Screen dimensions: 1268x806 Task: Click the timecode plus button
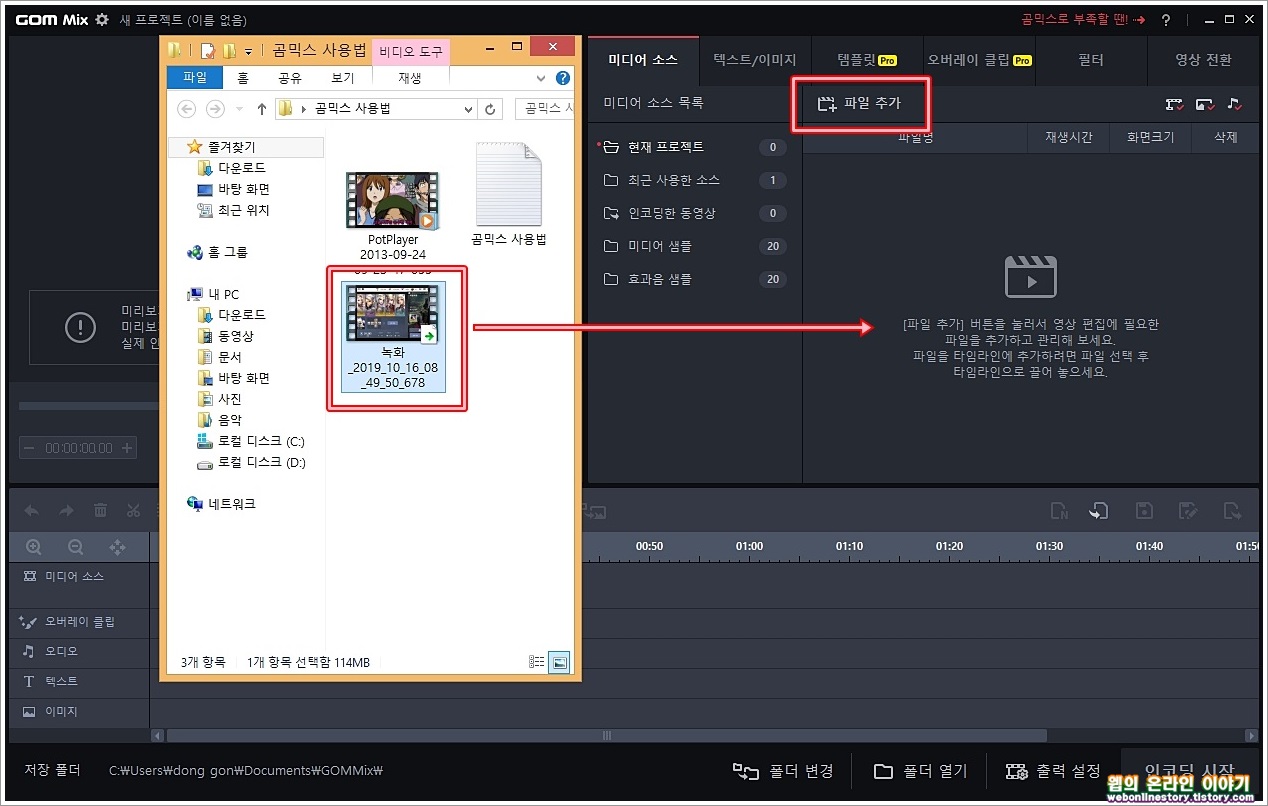coord(127,448)
